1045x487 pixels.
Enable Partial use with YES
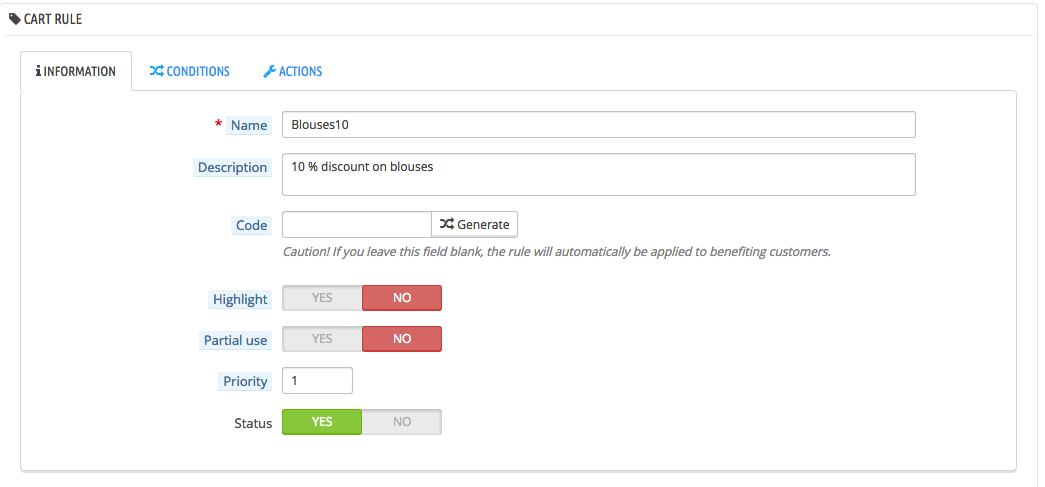pyautogui.click(x=322, y=339)
